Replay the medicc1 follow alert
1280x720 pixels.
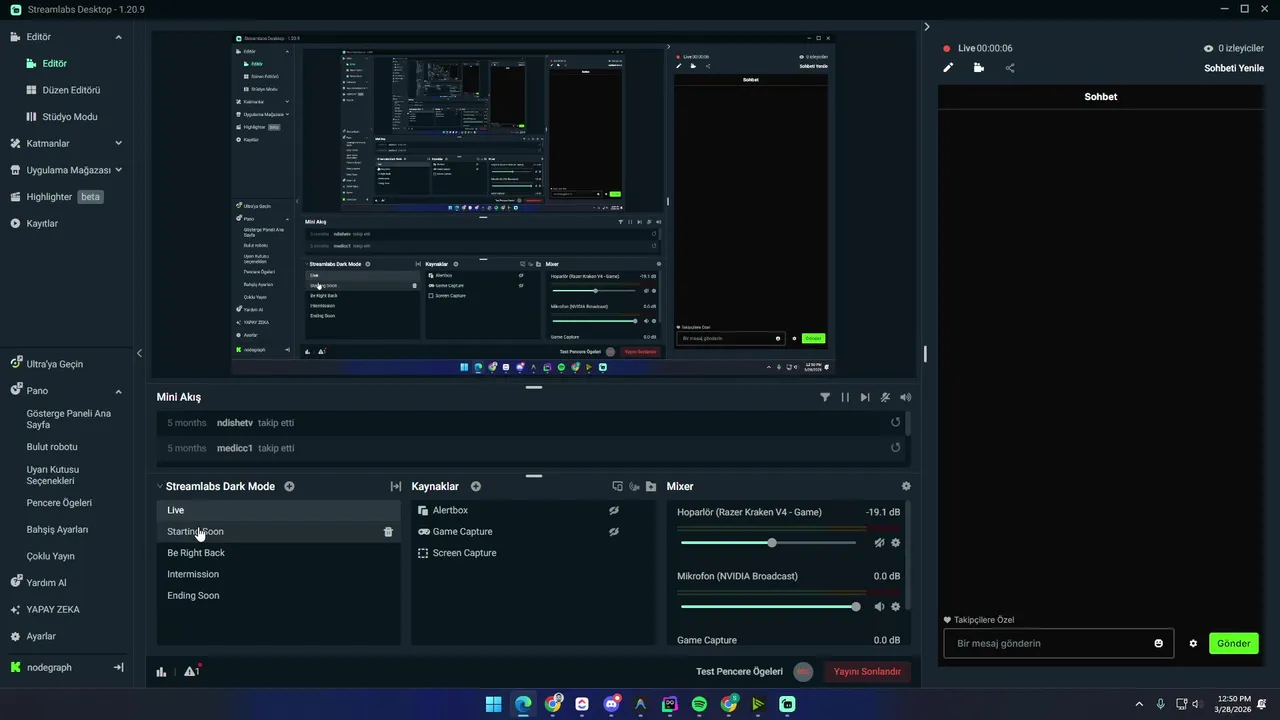(x=895, y=448)
